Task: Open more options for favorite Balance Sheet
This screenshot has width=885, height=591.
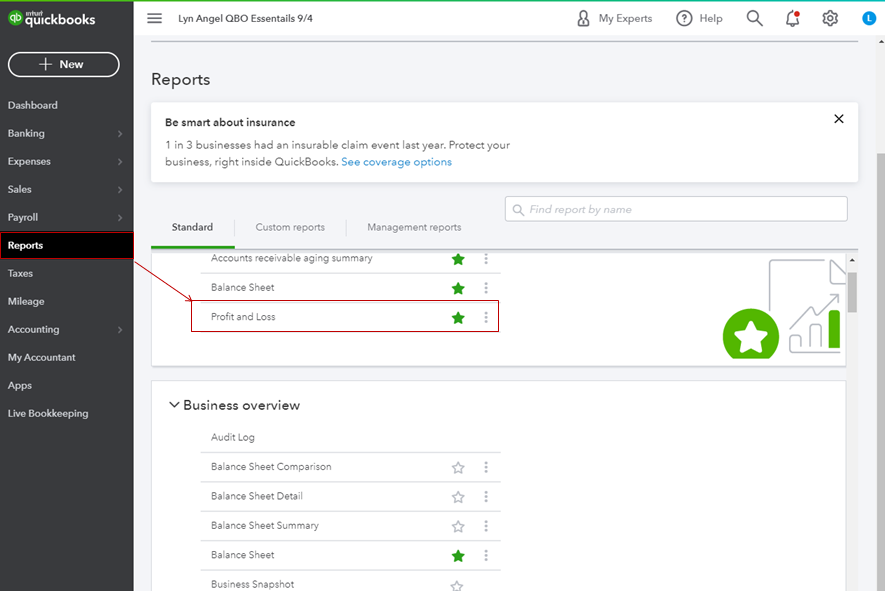Action: [x=486, y=288]
